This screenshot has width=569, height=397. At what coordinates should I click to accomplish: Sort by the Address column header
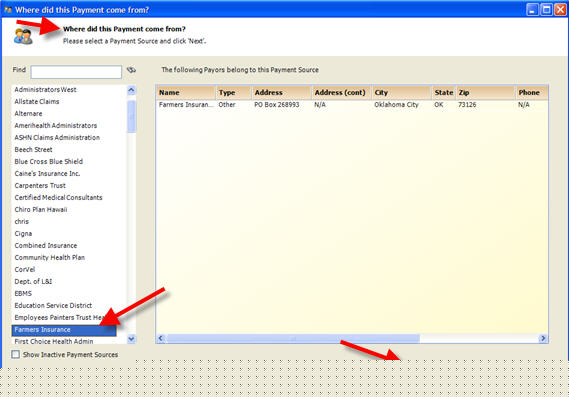(281, 93)
